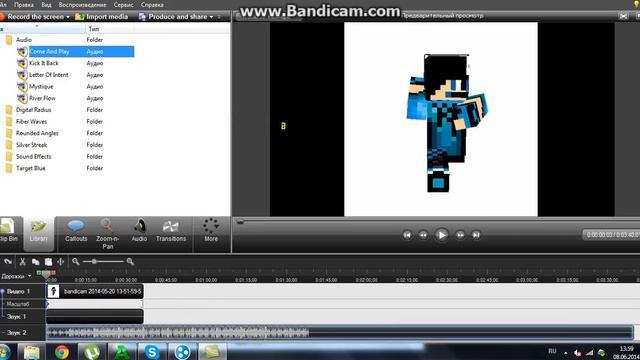Open the Fiber Waves folder
This screenshot has height=360, width=640.
(31, 122)
